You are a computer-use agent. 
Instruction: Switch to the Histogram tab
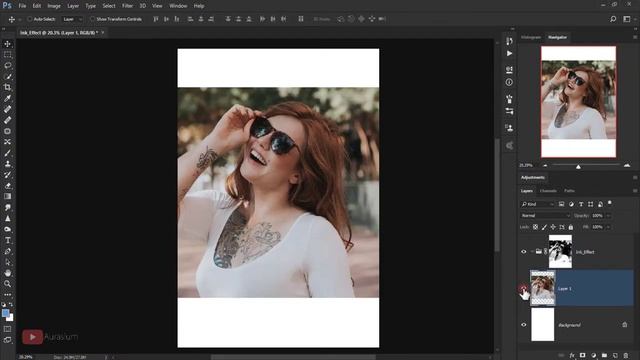click(x=531, y=37)
